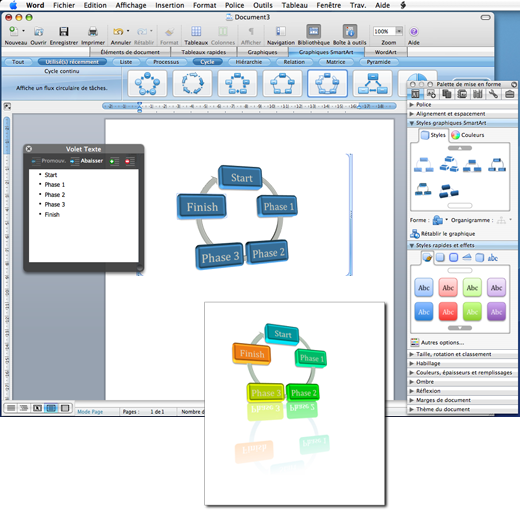Choose the red Abc quick style swatch
The image size is (520, 510).
coord(448,312)
